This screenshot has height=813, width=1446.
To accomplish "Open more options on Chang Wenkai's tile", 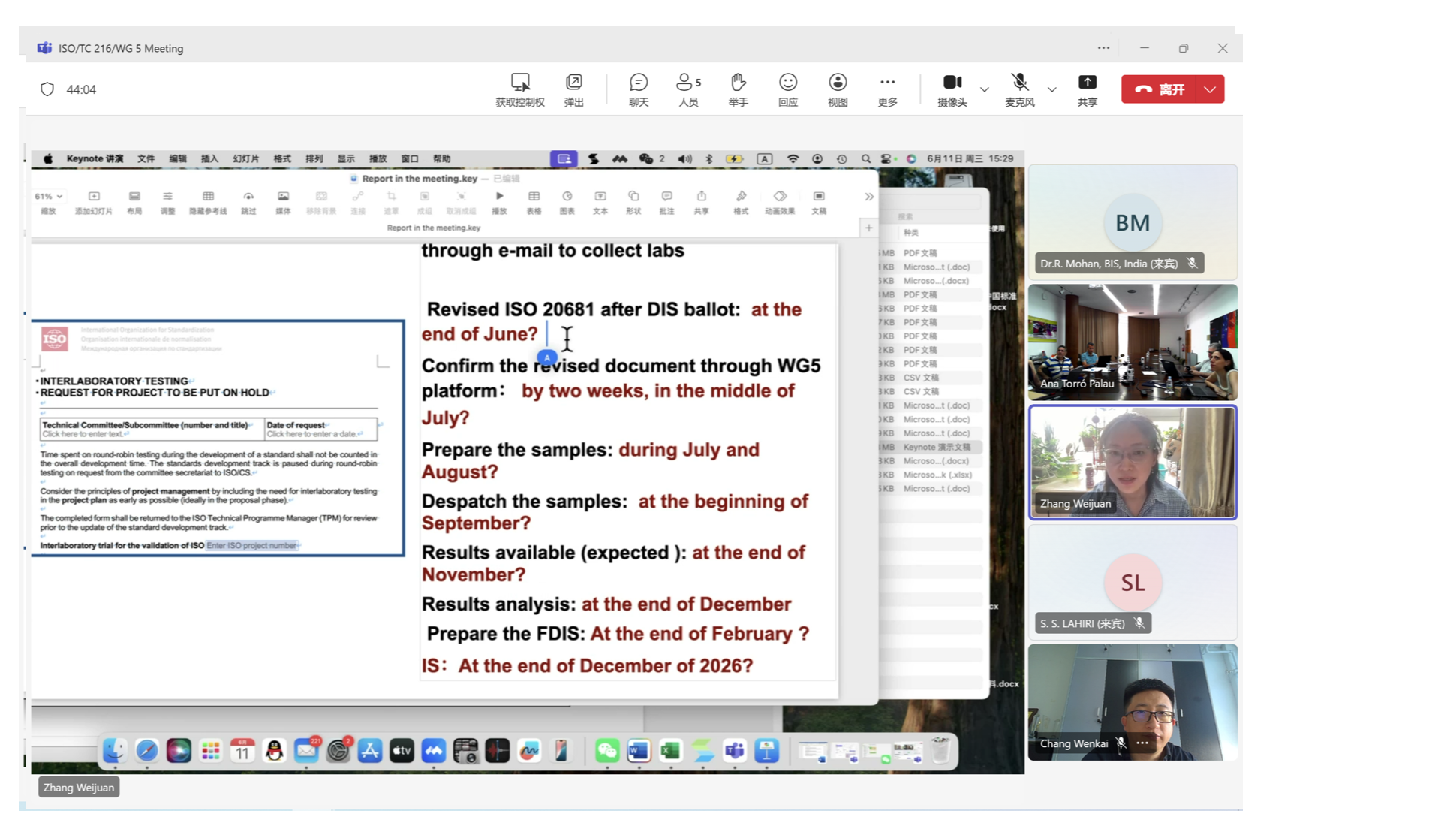I will (1143, 743).
